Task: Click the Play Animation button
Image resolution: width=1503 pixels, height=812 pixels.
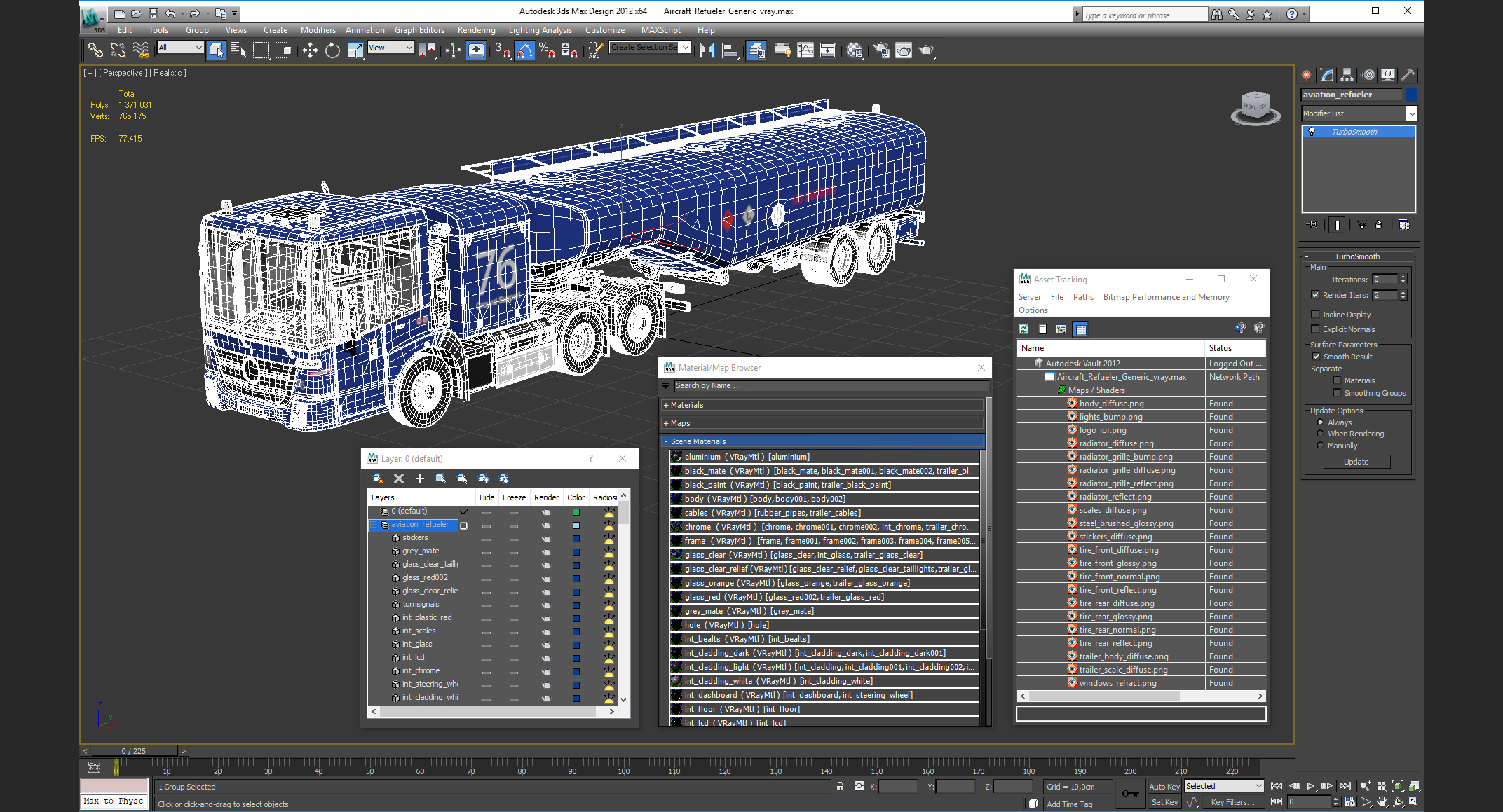Action: (1311, 786)
